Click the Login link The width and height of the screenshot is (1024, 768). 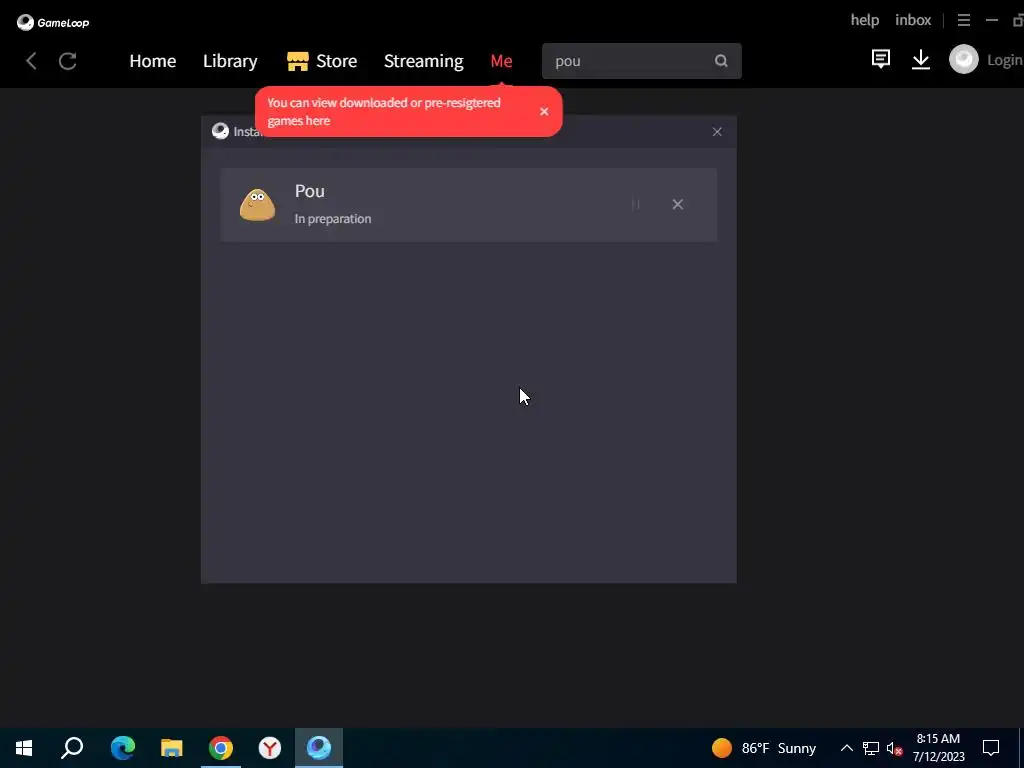[x=1005, y=60]
